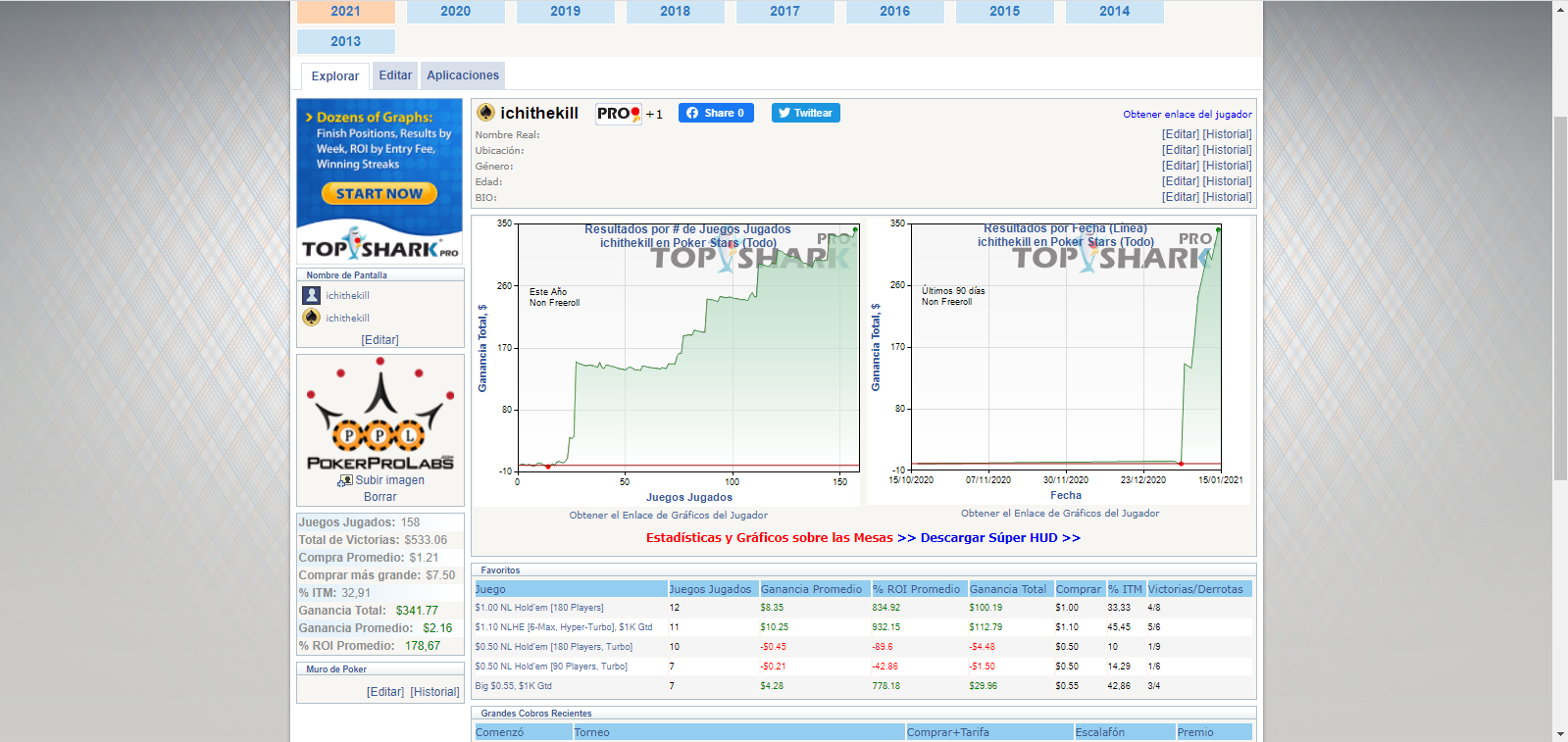1568x742 pixels.
Task: Click the PokerStars icon in Nombre de Pantalla
Action: pos(312,318)
